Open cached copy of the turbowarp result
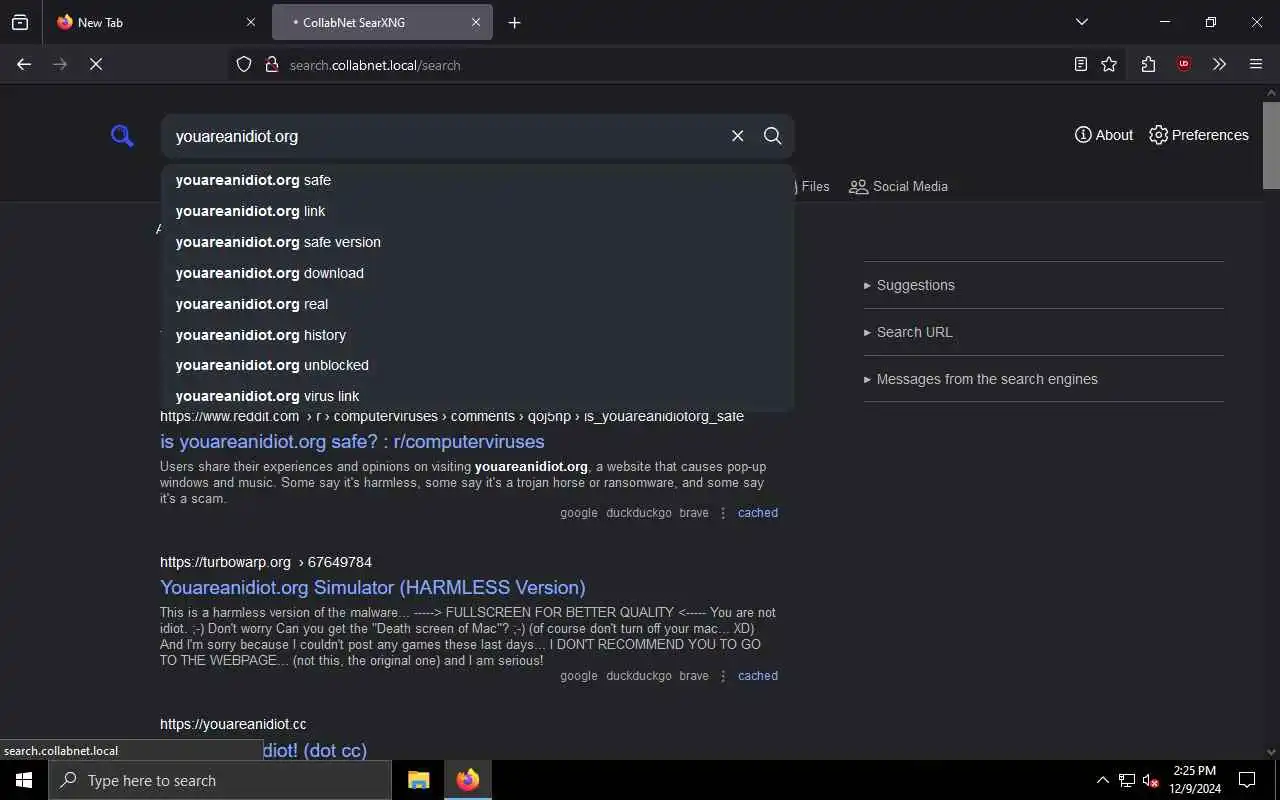Screen dimensions: 1280x800 (758, 676)
